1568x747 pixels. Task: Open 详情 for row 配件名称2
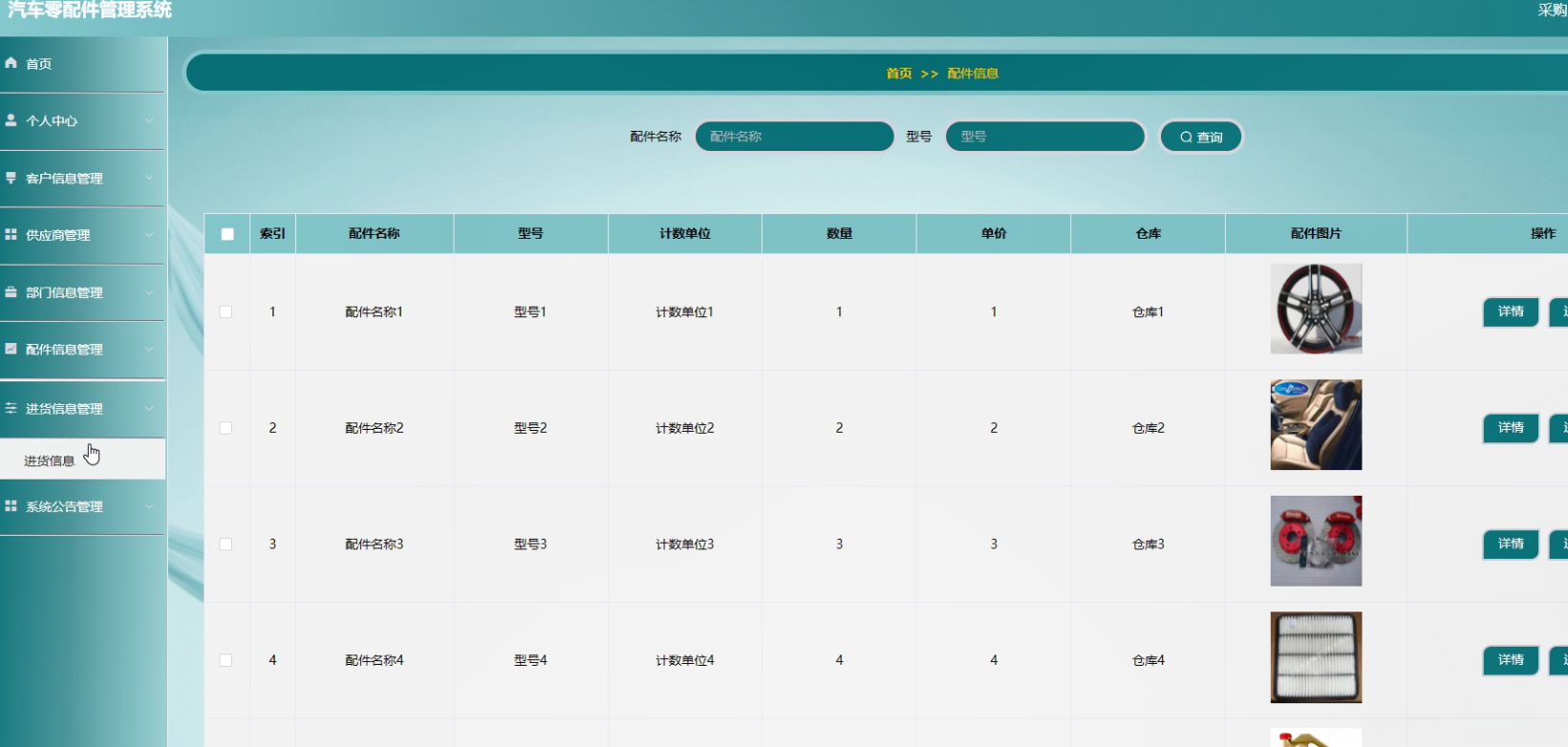coord(1511,428)
